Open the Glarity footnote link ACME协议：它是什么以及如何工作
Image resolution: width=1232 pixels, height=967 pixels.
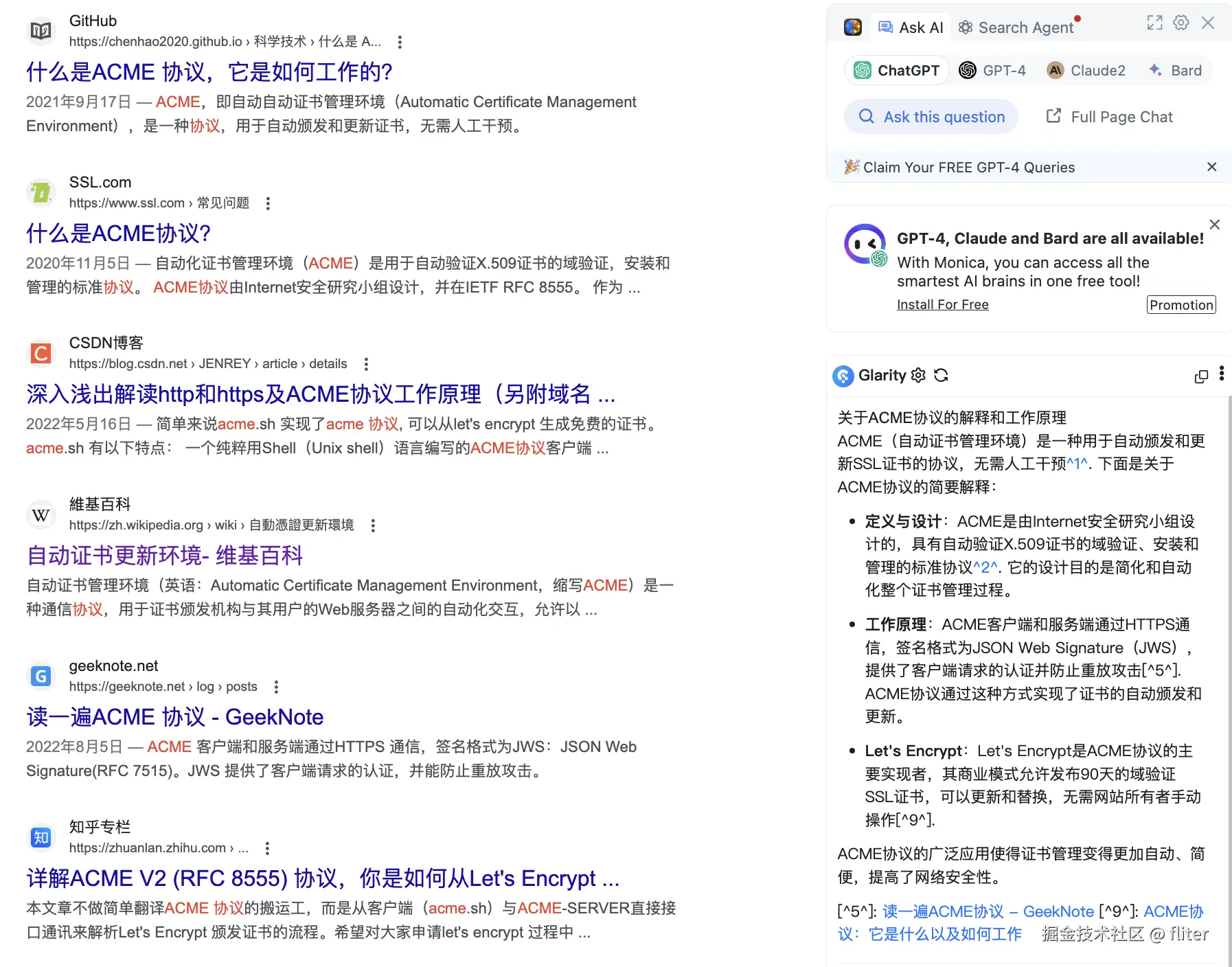pyautogui.click(x=1020, y=922)
